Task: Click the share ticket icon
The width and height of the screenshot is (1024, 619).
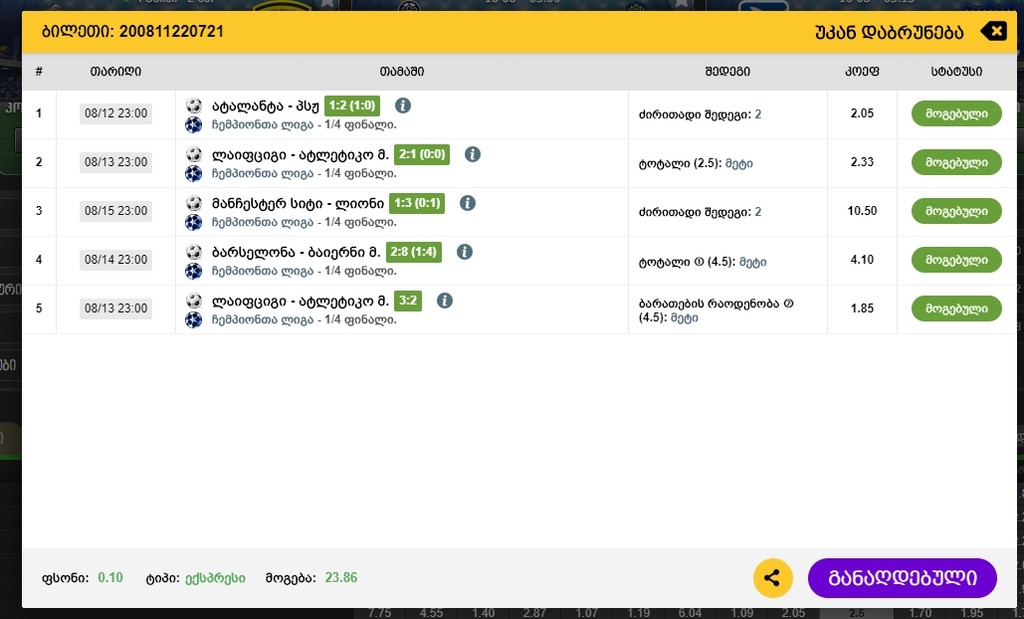Action: coord(773,578)
